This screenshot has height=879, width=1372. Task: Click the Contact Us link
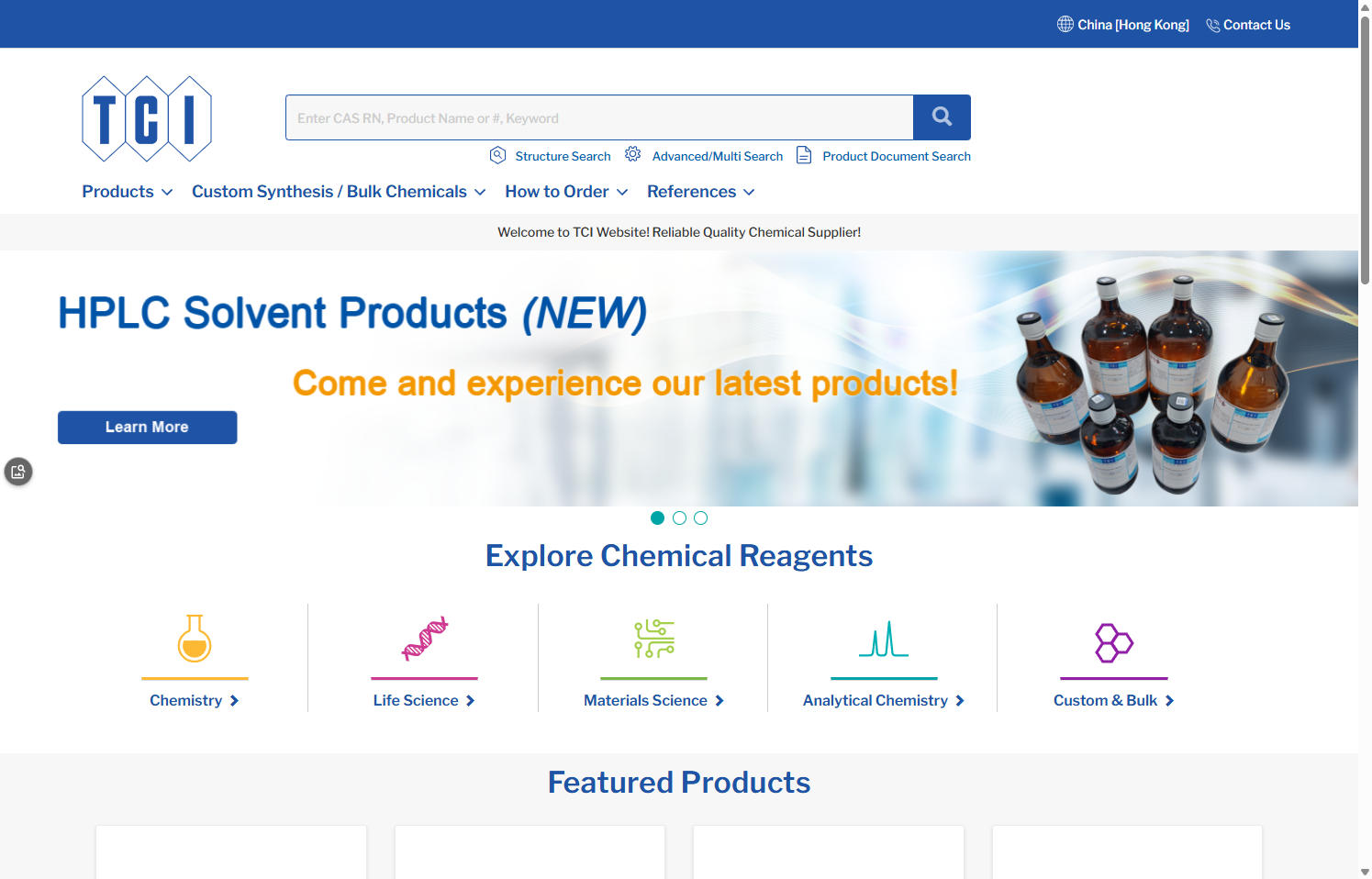point(1256,25)
